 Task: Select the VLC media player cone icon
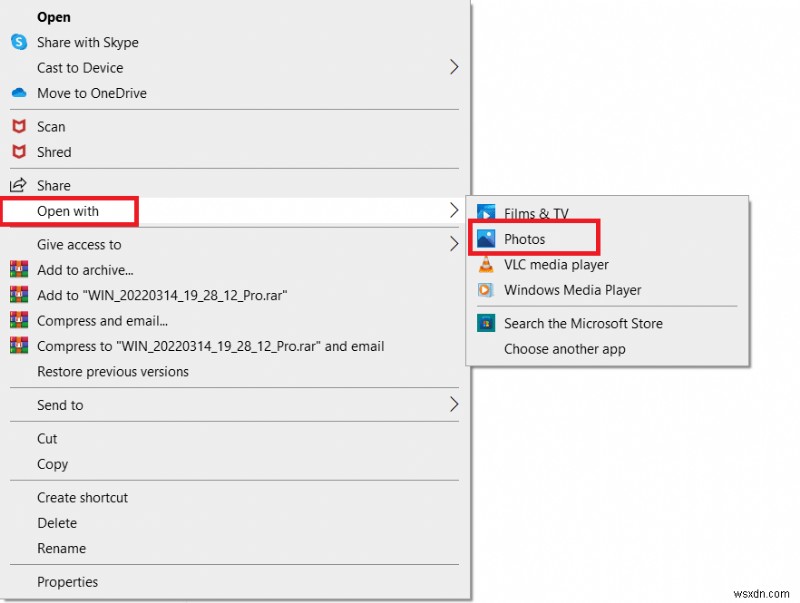click(x=487, y=264)
